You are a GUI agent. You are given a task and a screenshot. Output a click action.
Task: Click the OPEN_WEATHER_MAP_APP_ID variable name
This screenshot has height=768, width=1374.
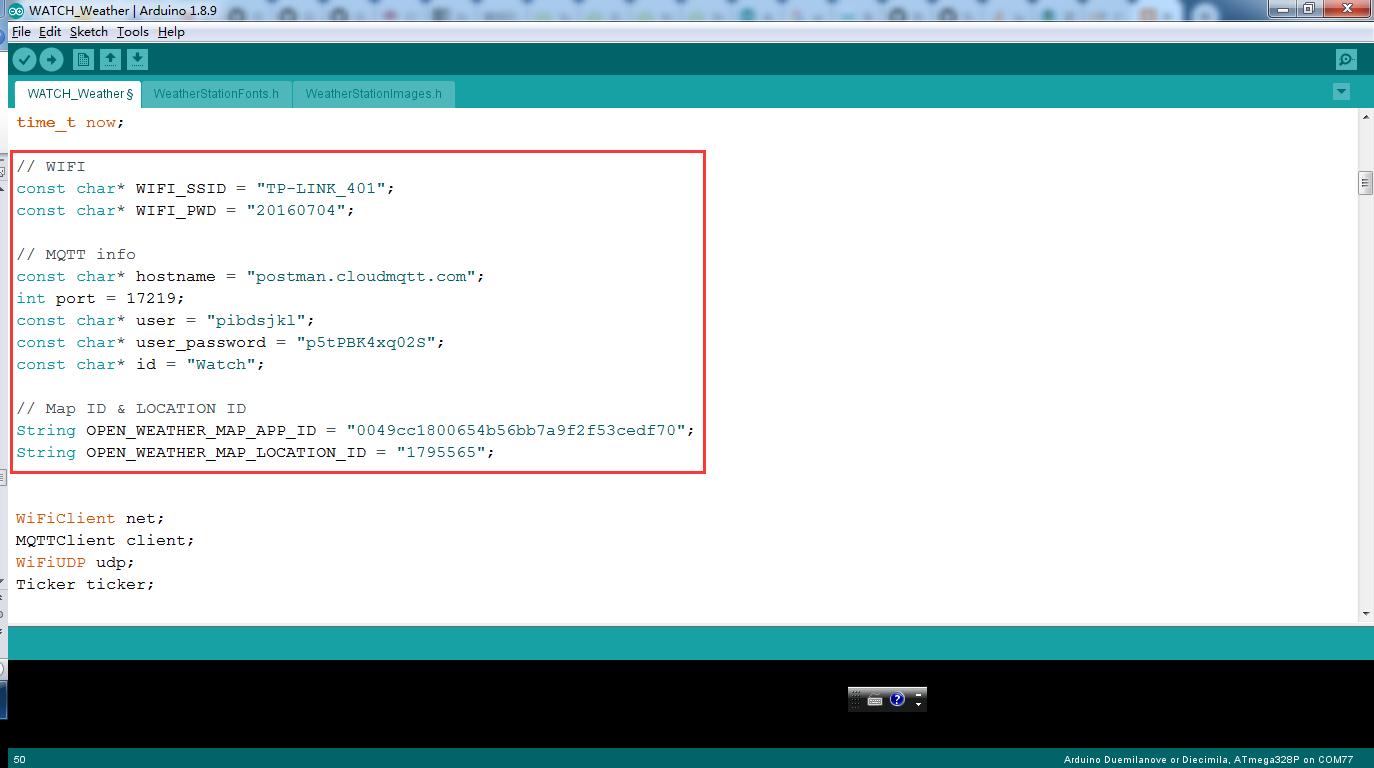pos(201,430)
